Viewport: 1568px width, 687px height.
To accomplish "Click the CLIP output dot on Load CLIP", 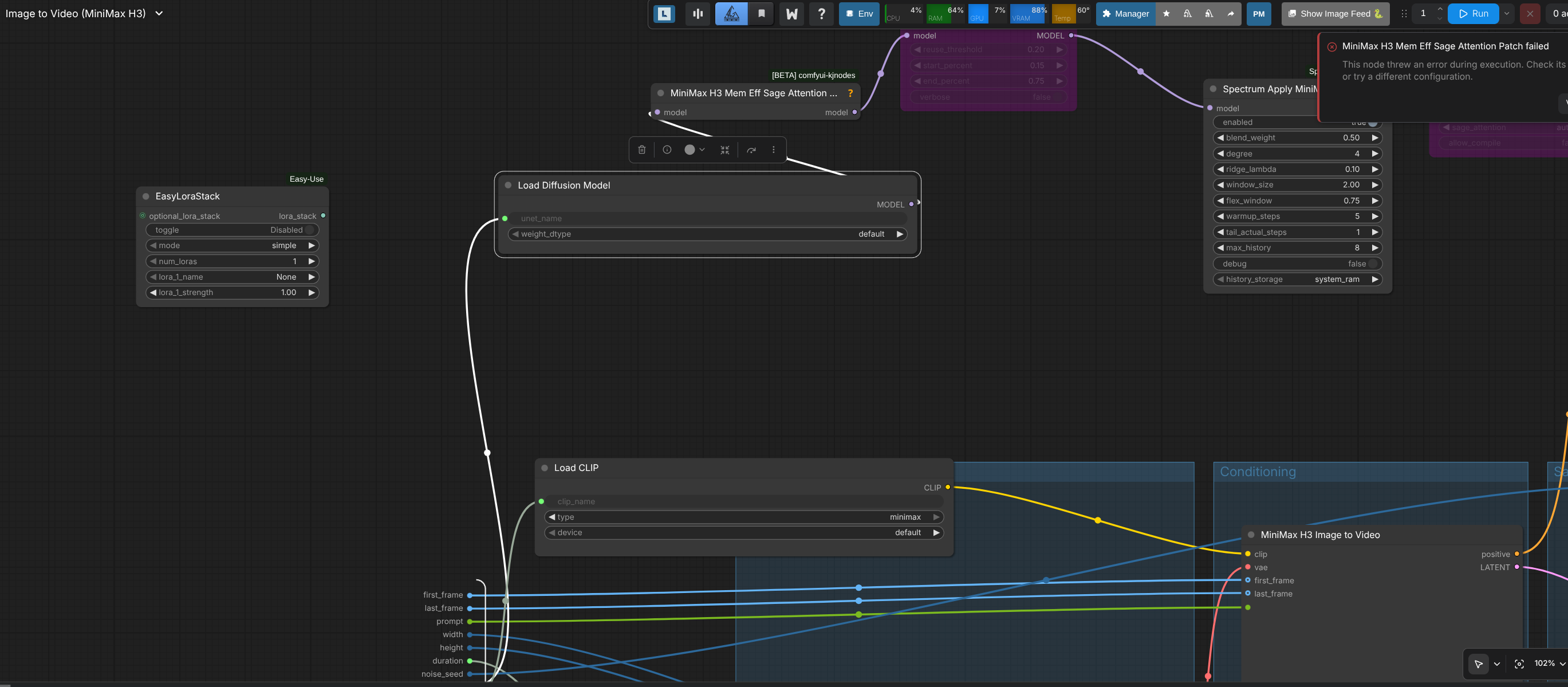I will pos(948,487).
